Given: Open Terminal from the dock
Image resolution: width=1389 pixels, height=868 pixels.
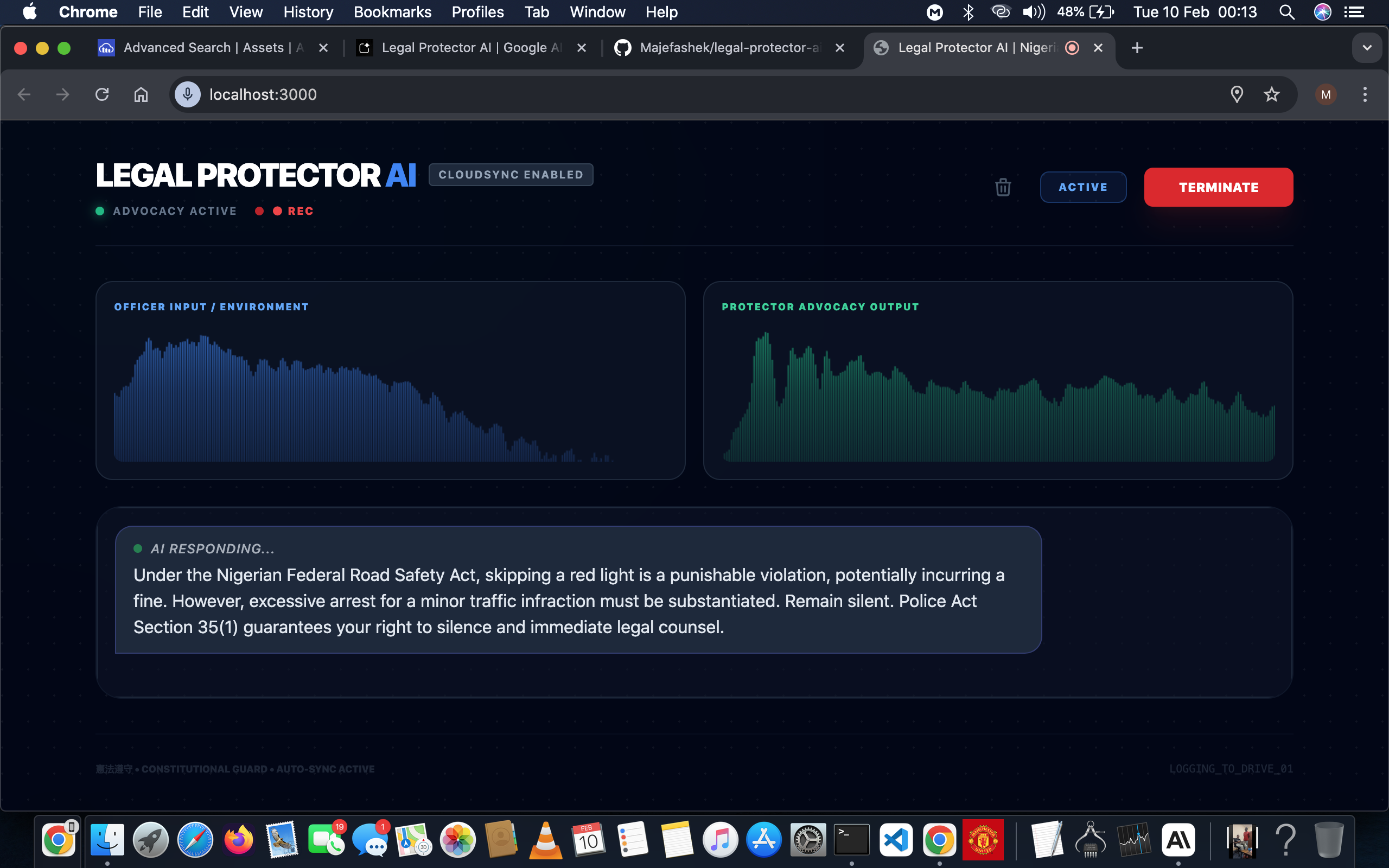Looking at the screenshot, I should [x=851, y=840].
